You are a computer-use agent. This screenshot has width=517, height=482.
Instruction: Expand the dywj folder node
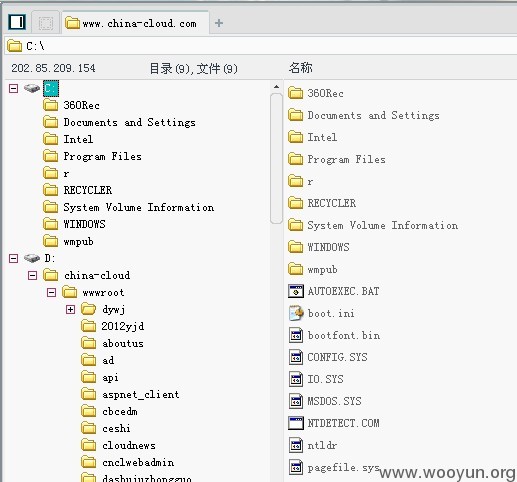pos(70,309)
